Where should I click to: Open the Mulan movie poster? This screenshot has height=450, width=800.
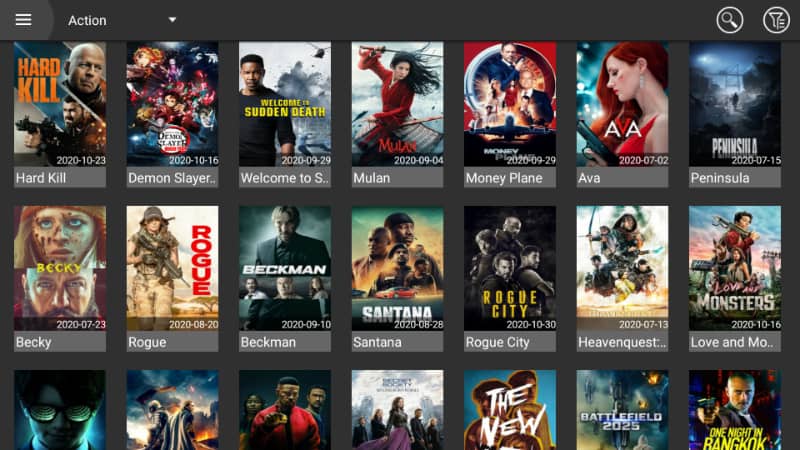click(x=397, y=104)
